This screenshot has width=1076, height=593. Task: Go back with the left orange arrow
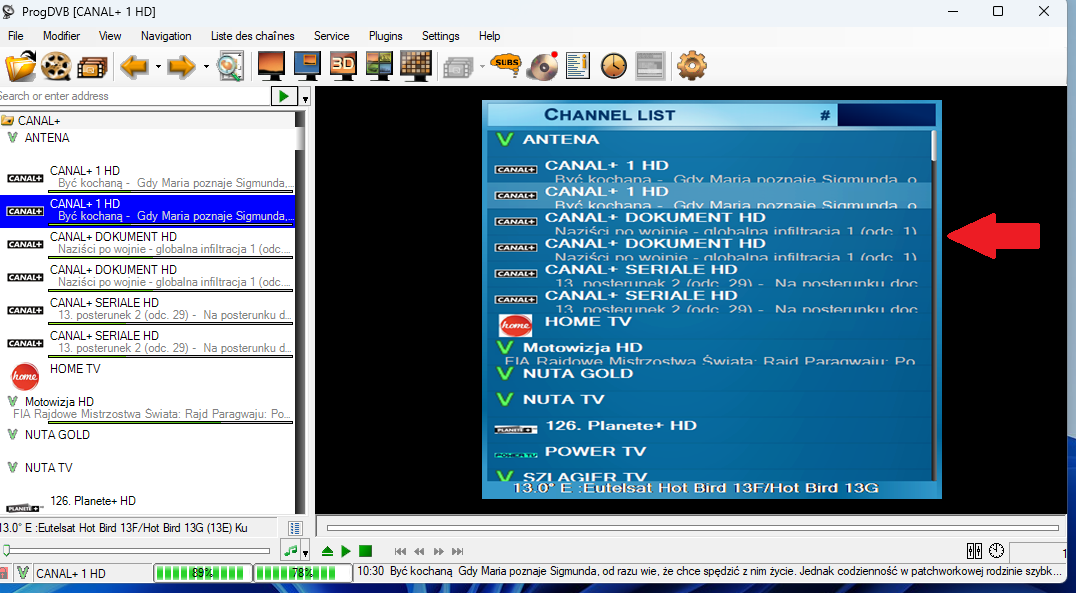(x=134, y=67)
